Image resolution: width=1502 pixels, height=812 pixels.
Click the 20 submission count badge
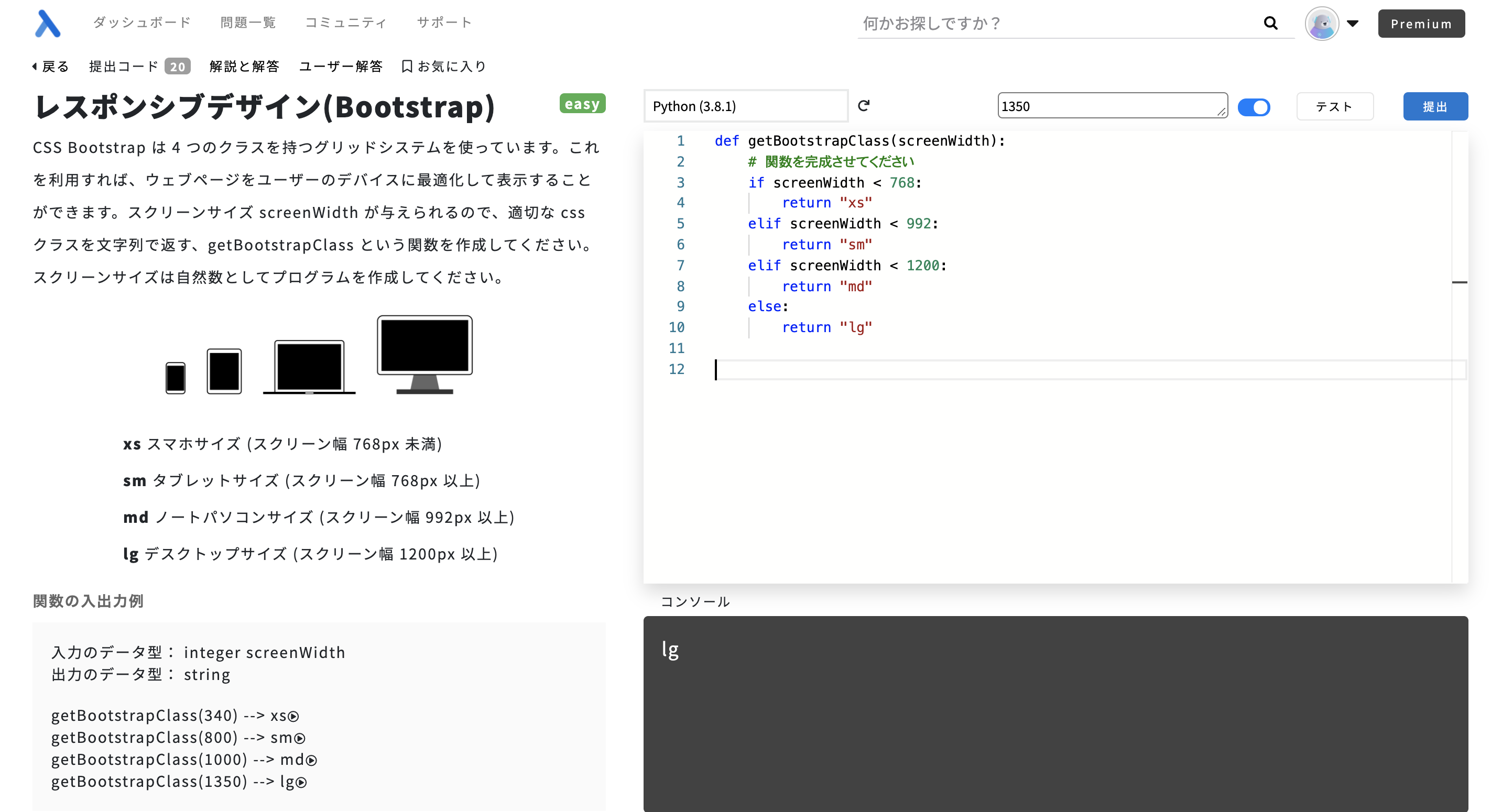pyautogui.click(x=177, y=67)
